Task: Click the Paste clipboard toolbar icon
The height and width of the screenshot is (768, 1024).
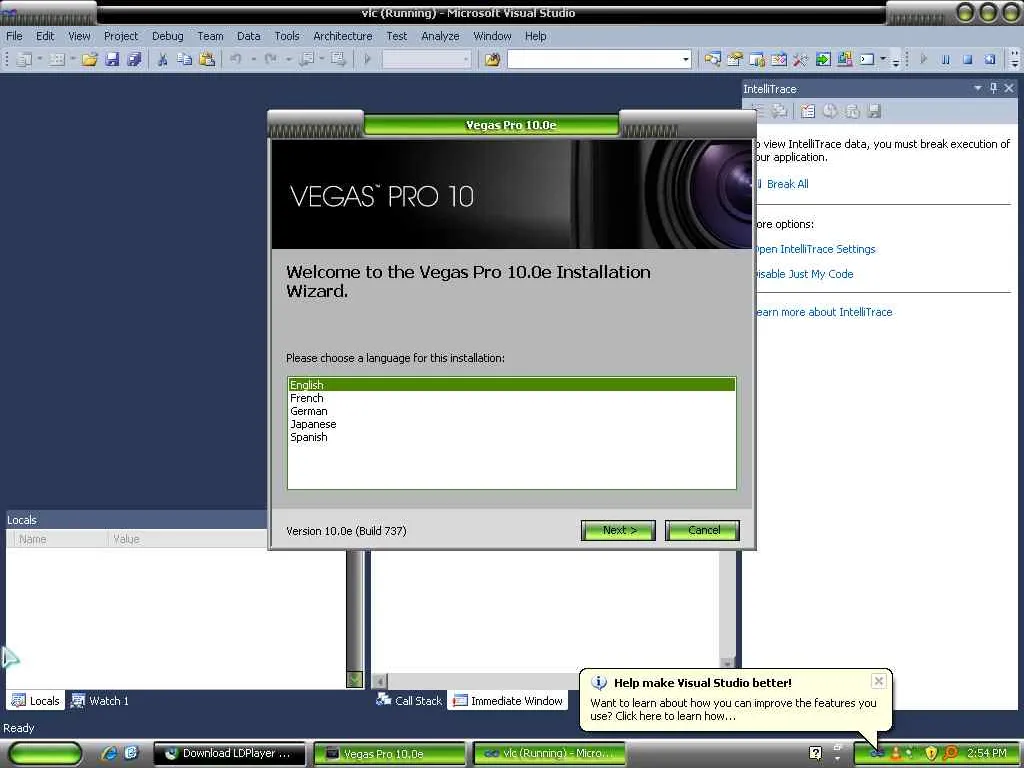Action: point(206,59)
